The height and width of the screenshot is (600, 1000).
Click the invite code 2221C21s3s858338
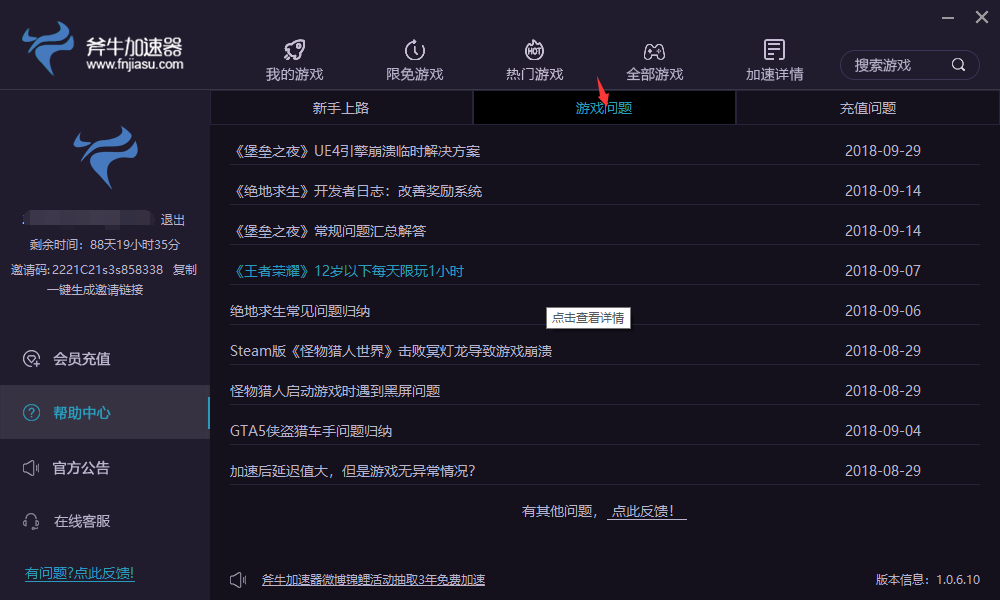[x=107, y=270]
